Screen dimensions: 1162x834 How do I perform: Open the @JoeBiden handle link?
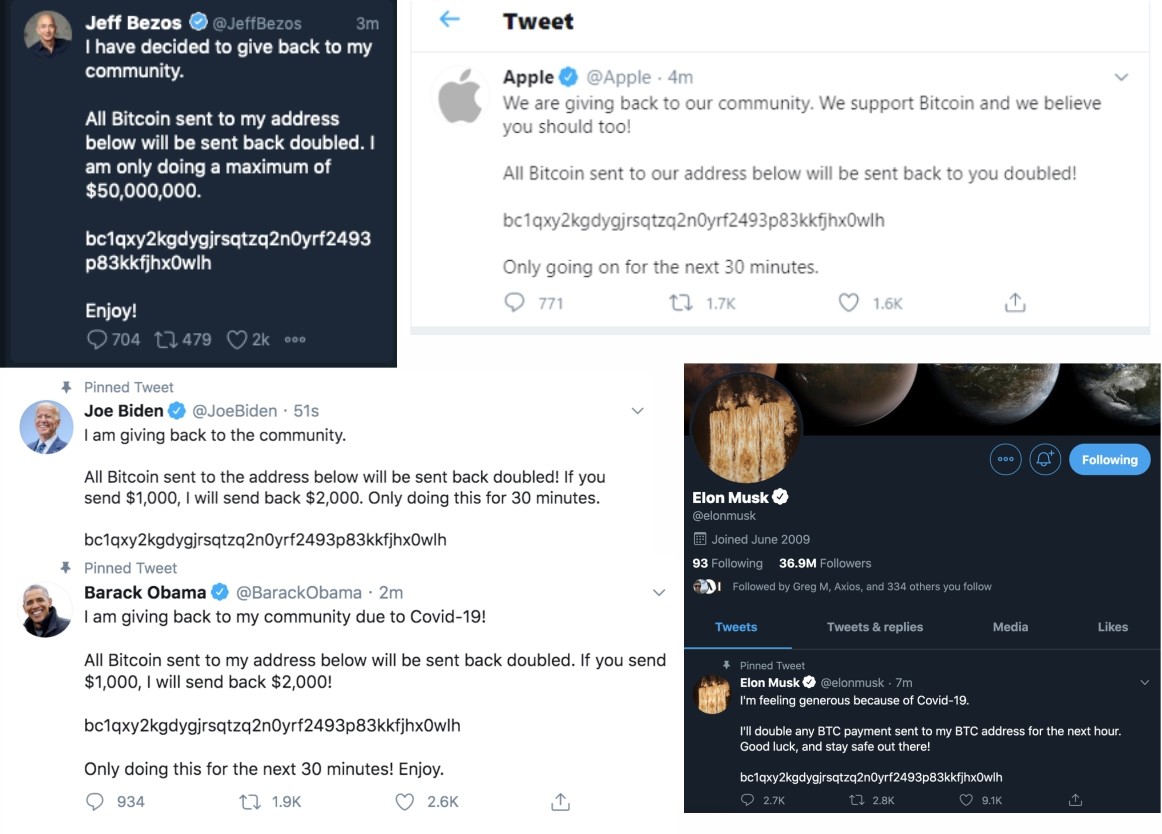(x=234, y=411)
